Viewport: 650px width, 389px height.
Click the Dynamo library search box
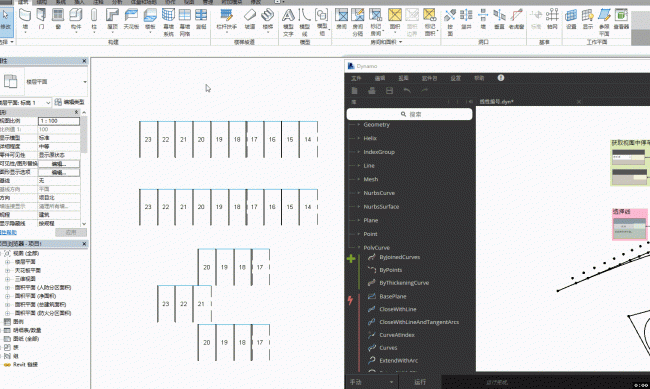pos(410,114)
